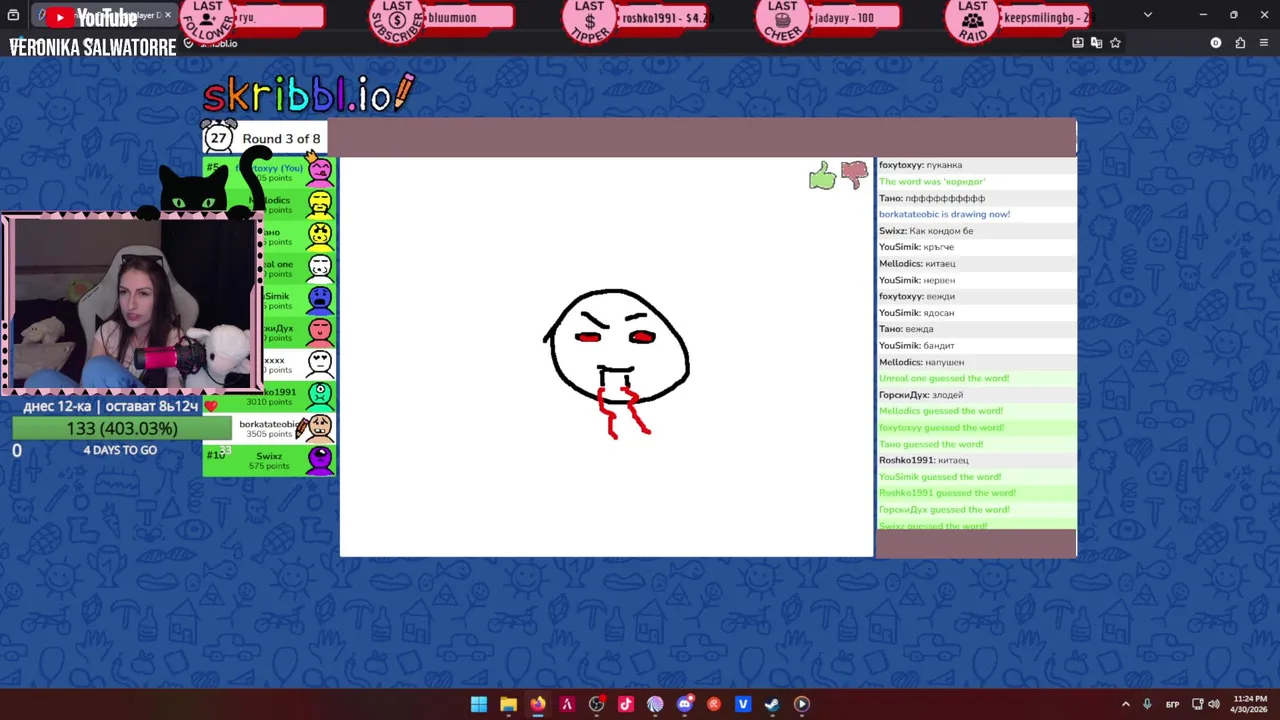This screenshot has height=720, width=1280.
Task: Open the TikTok taskbar icon
Action: 625,704
